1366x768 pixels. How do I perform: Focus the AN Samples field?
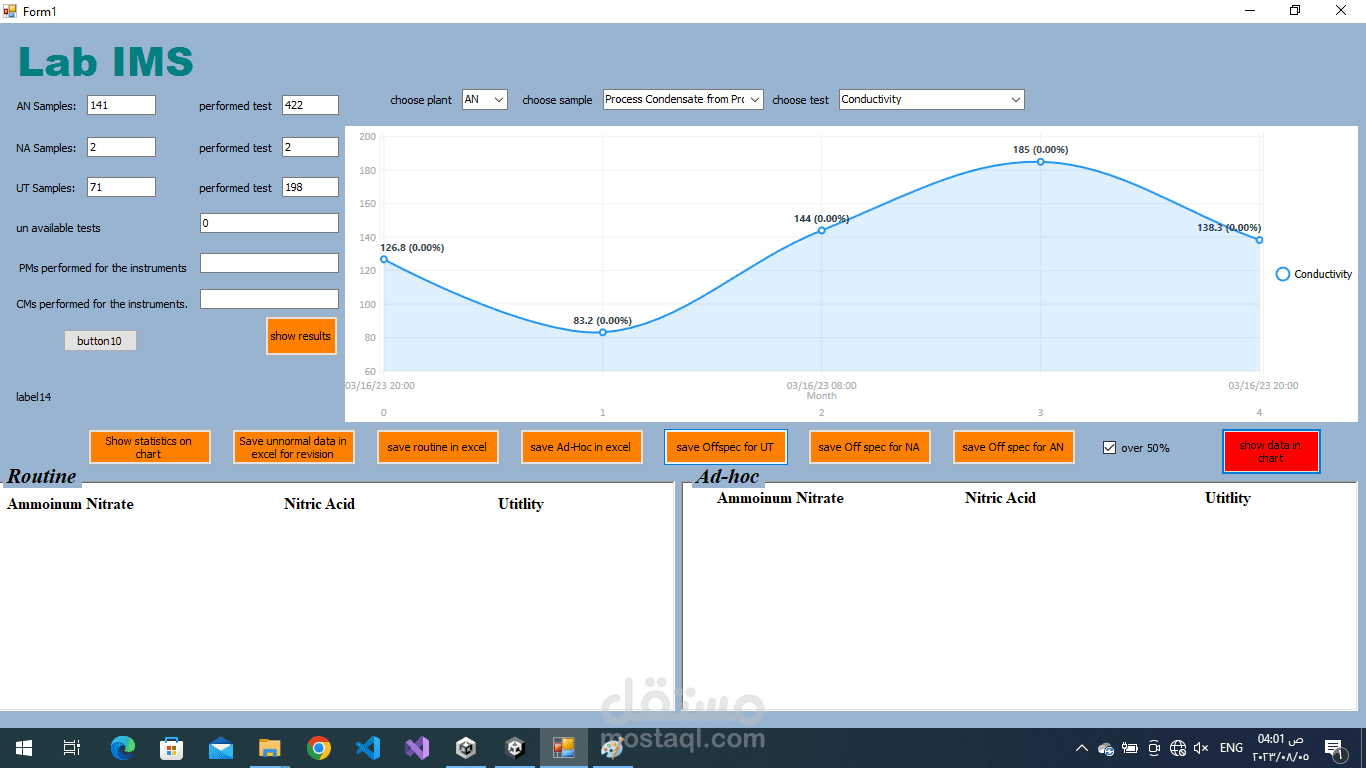point(122,105)
